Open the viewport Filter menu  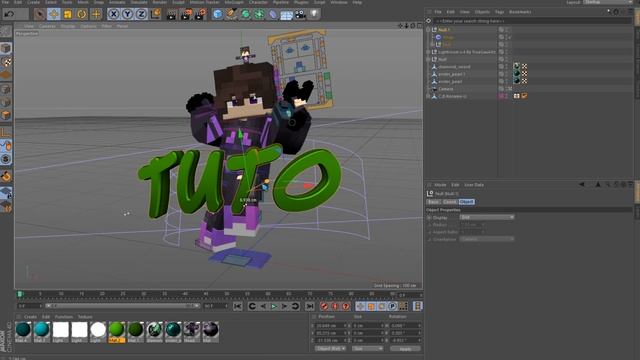(106, 26)
